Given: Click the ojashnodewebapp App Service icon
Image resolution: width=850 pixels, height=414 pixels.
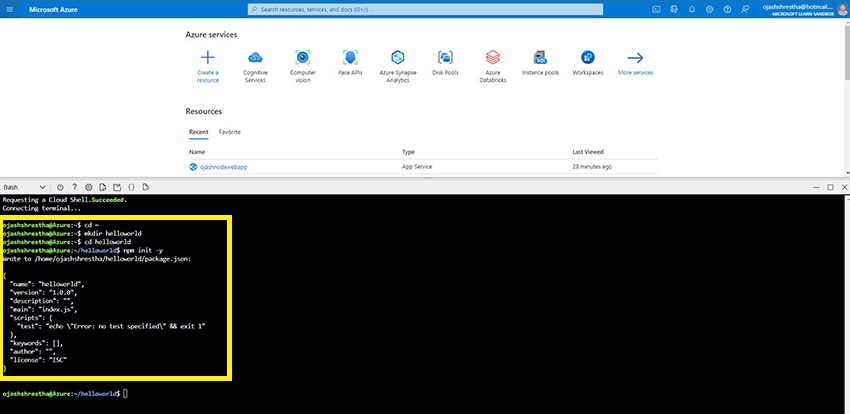Looking at the screenshot, I should [x=192, y=167].
